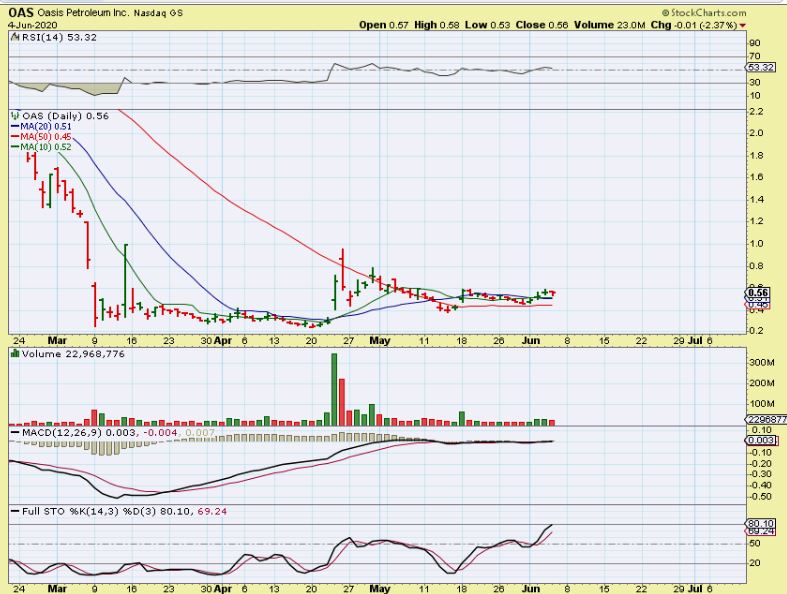Click the tallest green volume bar
Image resolution: width=787 pixels, height=594 pixels.
[334, 390]
